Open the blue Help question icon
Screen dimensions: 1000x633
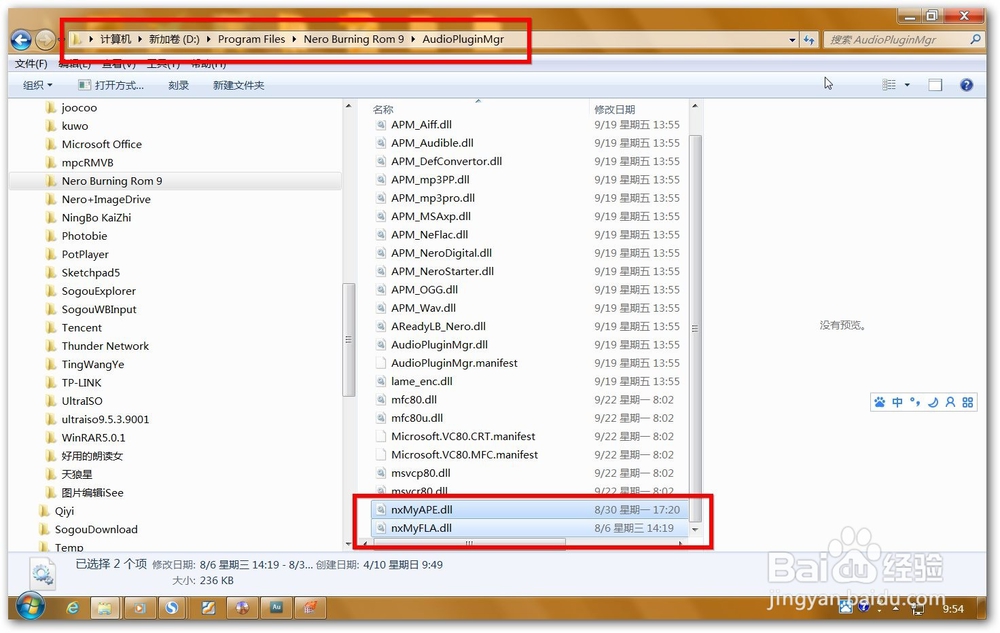(967, 85)
